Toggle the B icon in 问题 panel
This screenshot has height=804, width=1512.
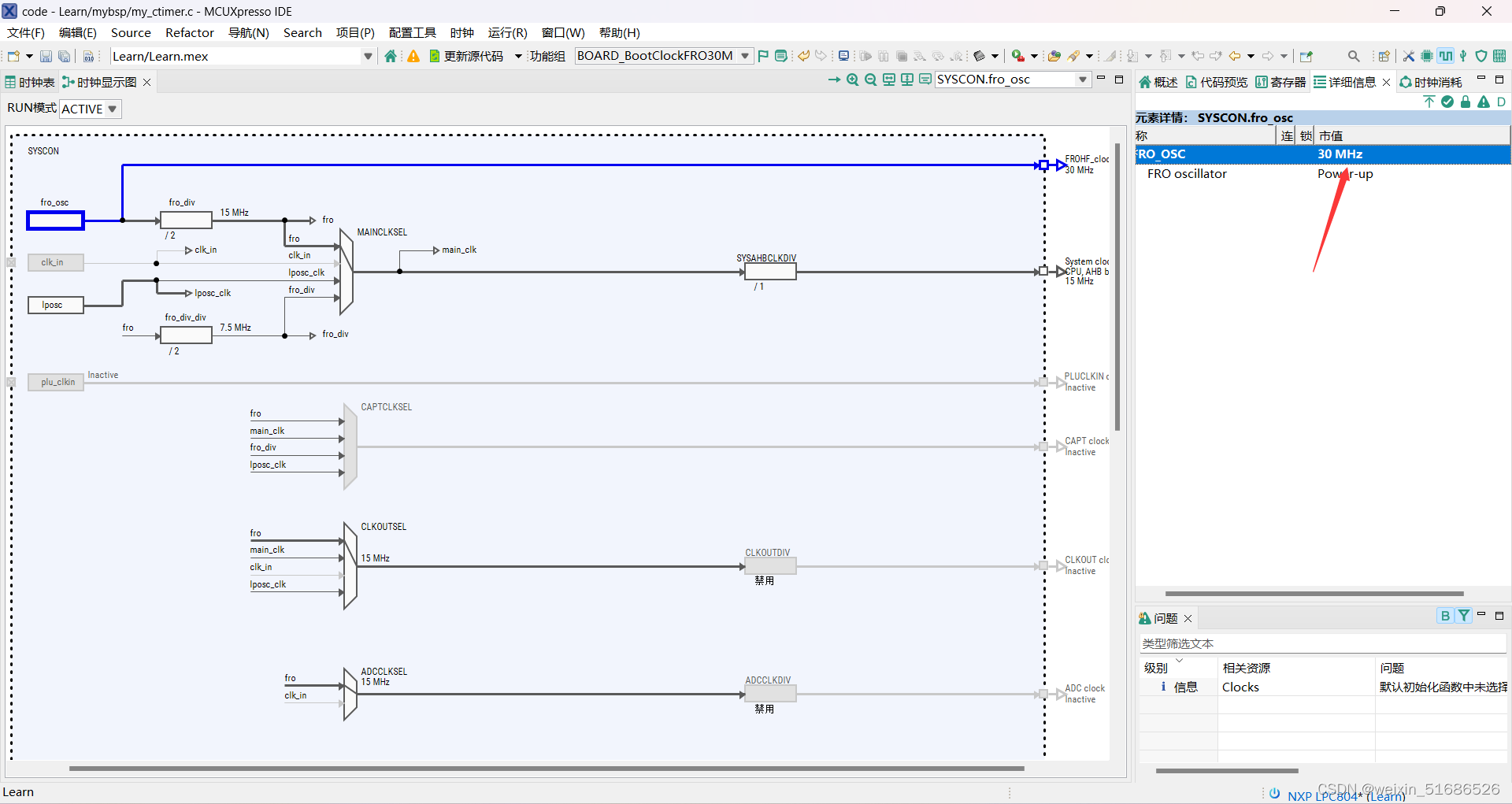(1445, 616)
